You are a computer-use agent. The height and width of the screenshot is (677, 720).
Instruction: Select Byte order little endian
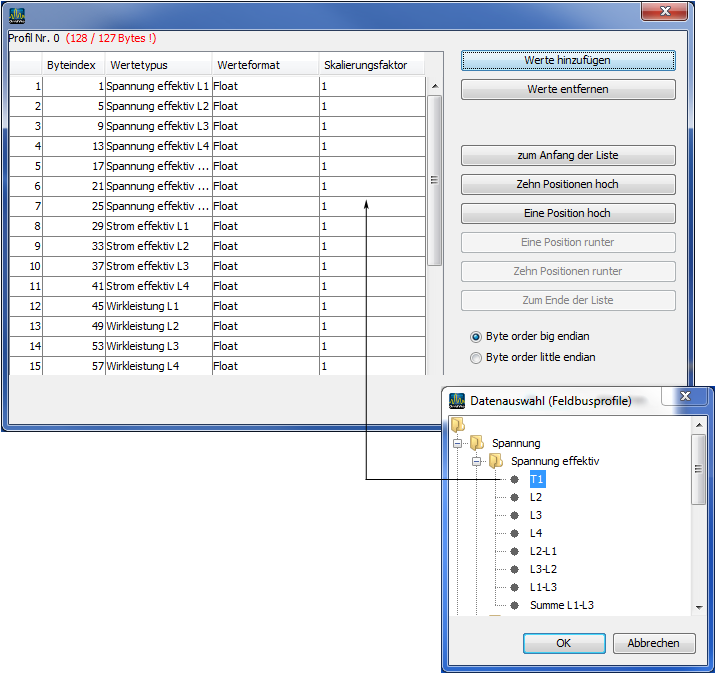click(x=476, y=357)
